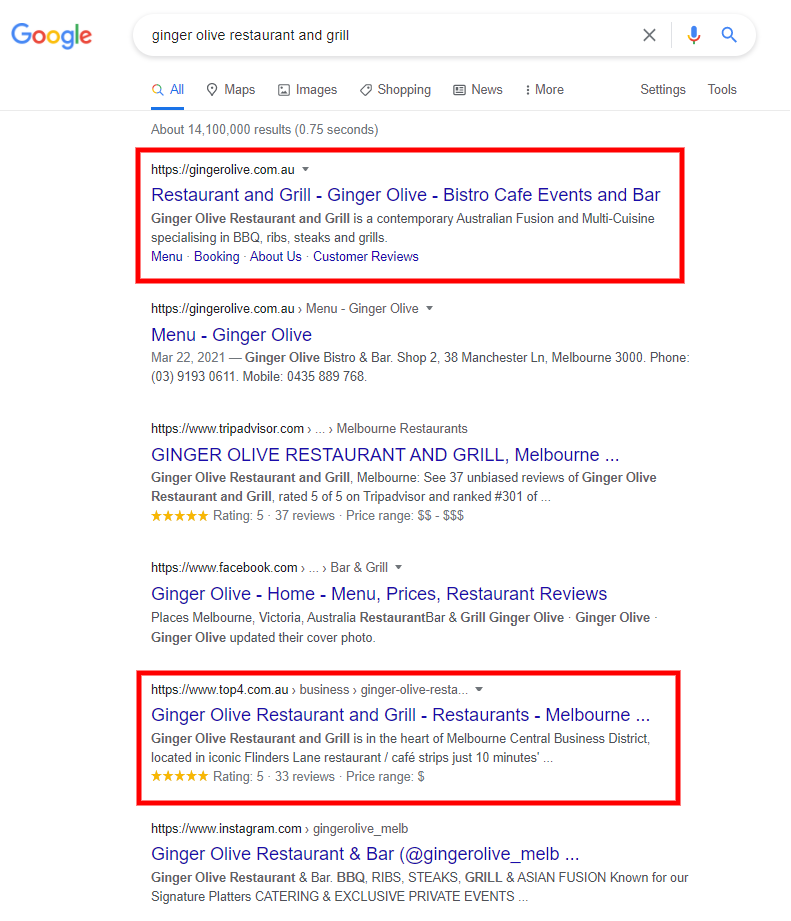791x921 pixels.
Task: Switch to the Images tab
Action: (x=307, y=90)
